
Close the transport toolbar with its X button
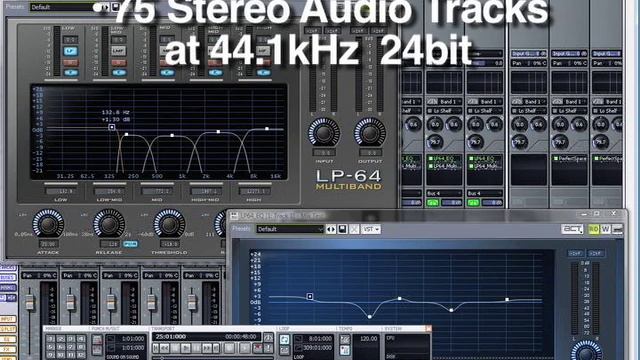pyautogui.click(x=429, y=328)
